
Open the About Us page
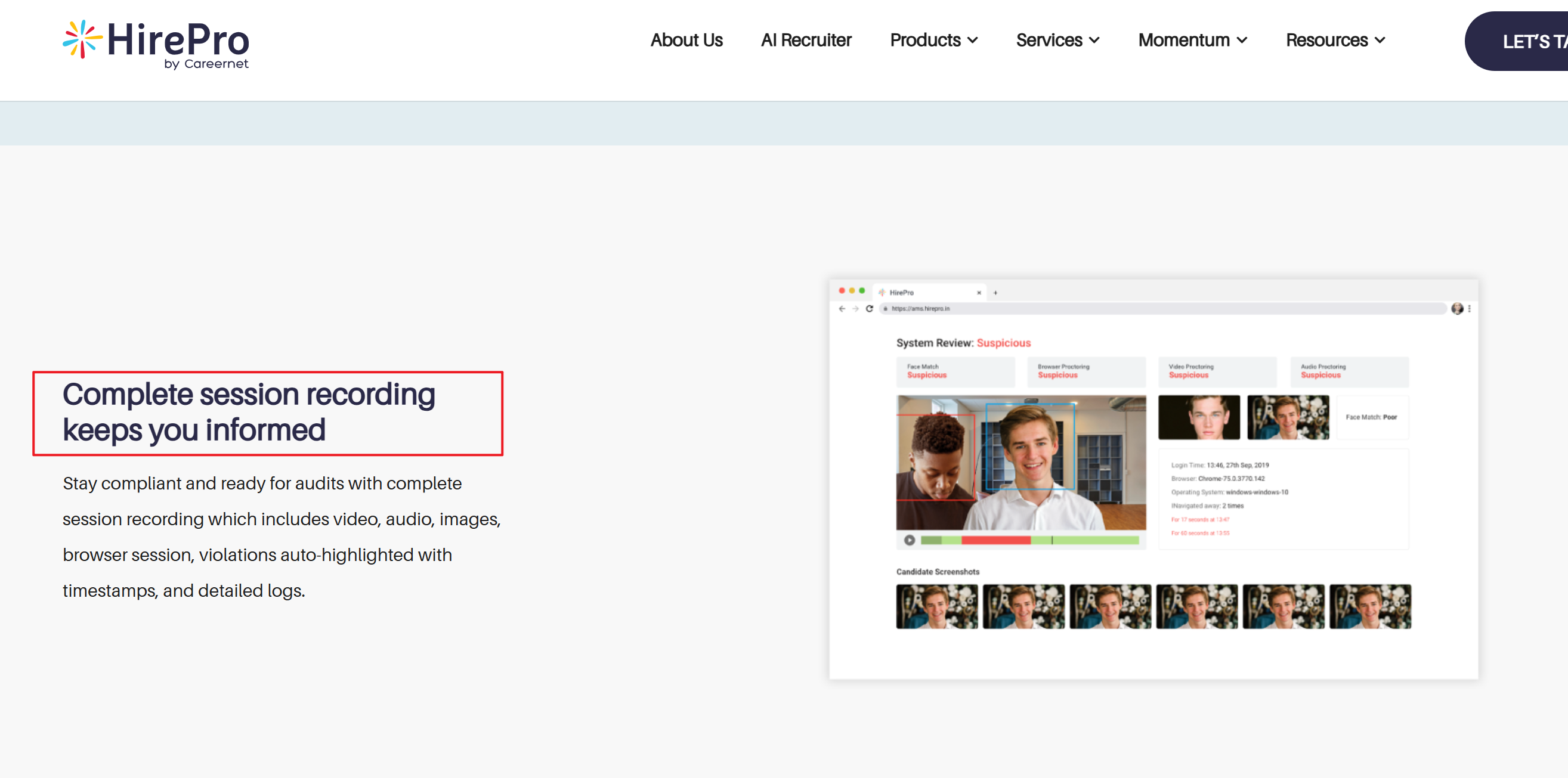(x=686, y=40)
